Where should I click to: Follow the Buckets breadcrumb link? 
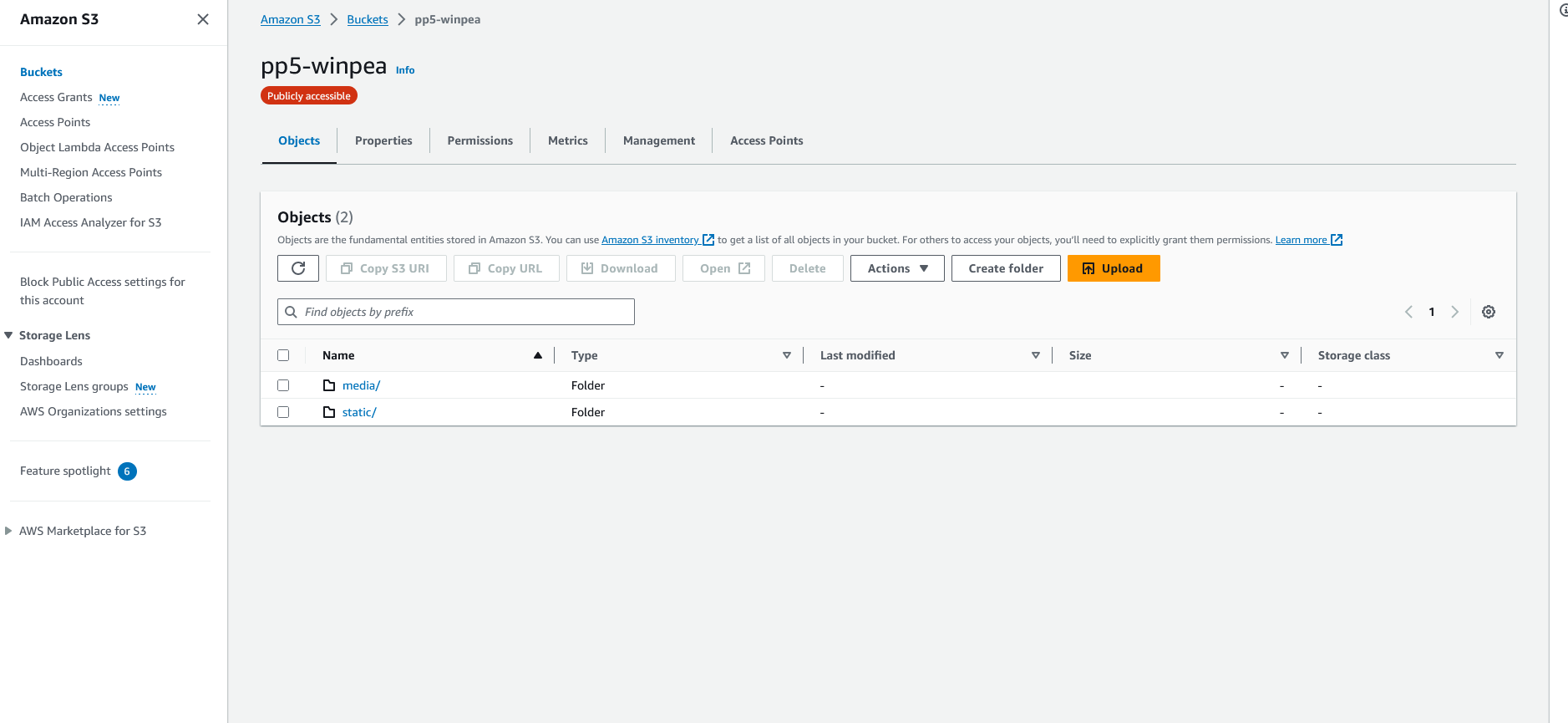(x=368, y=19)
